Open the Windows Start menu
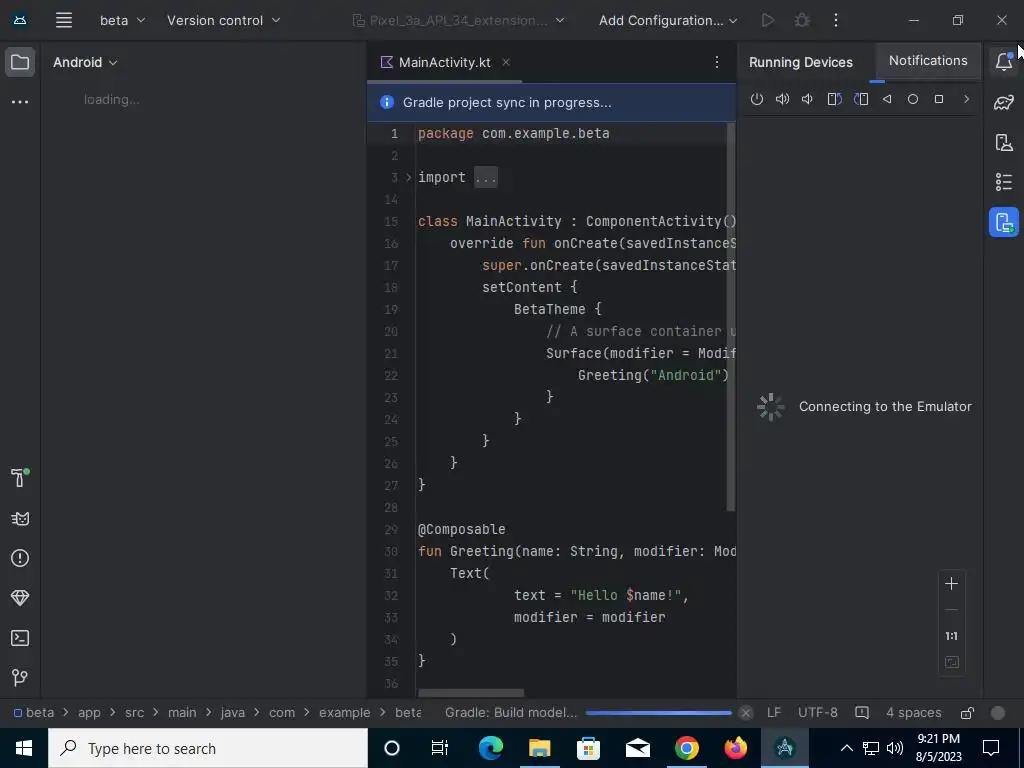1024x768 pixels. pos(24,748)
